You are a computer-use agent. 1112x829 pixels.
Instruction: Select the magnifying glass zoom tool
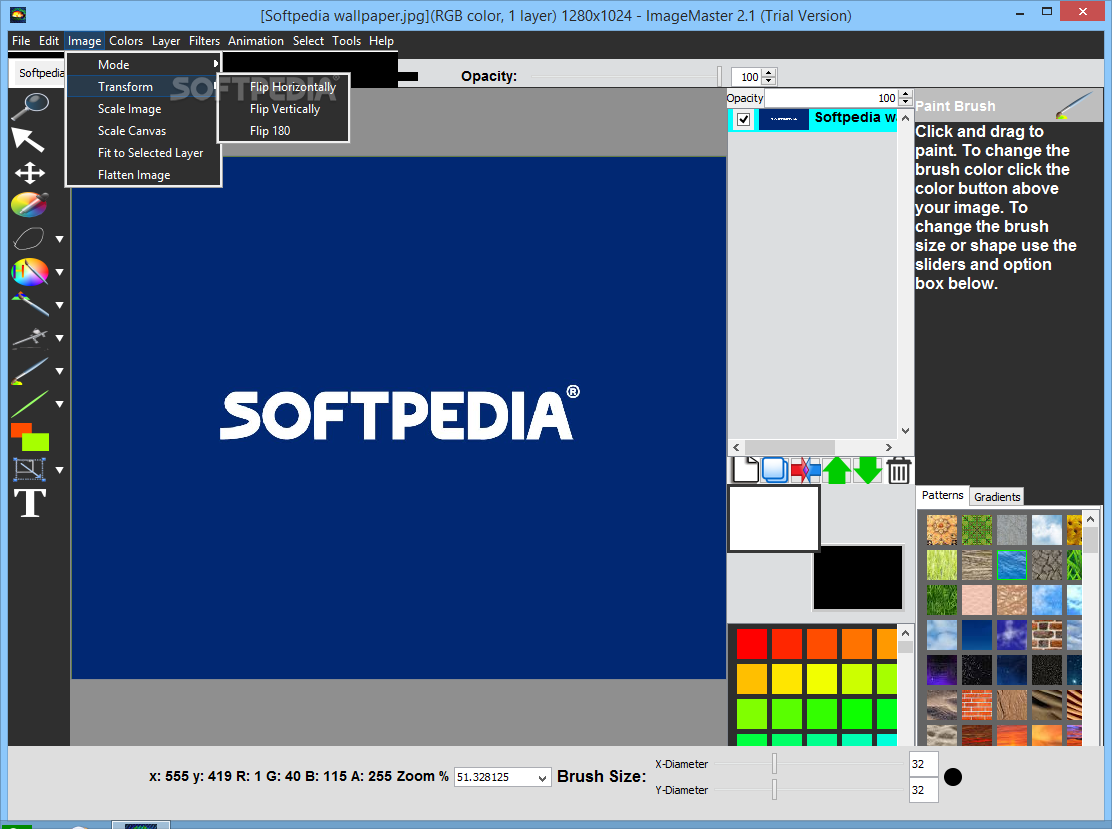(x=30, y=106)
